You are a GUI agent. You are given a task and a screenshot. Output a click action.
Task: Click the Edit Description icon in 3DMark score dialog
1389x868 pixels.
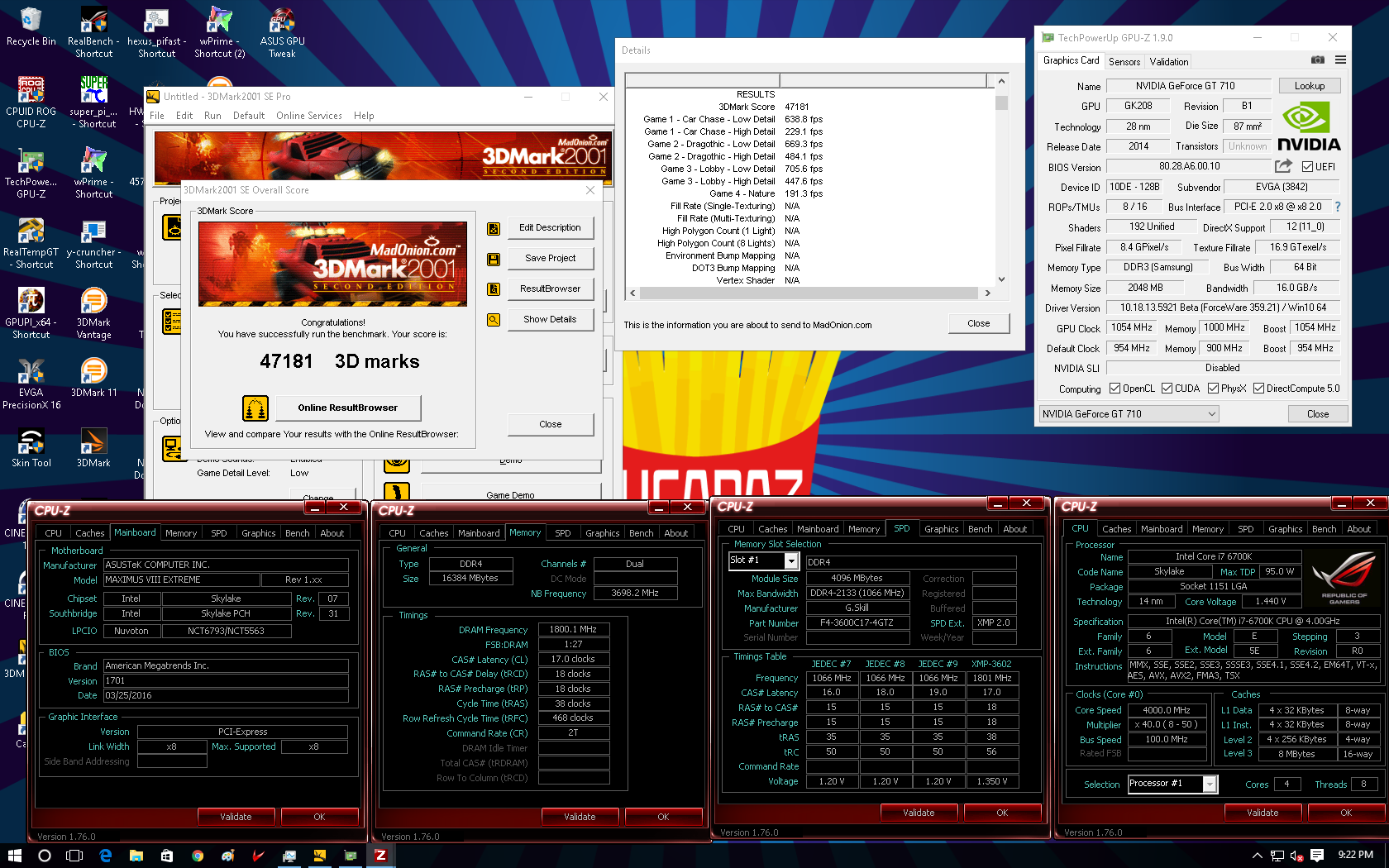coord(494,228)
